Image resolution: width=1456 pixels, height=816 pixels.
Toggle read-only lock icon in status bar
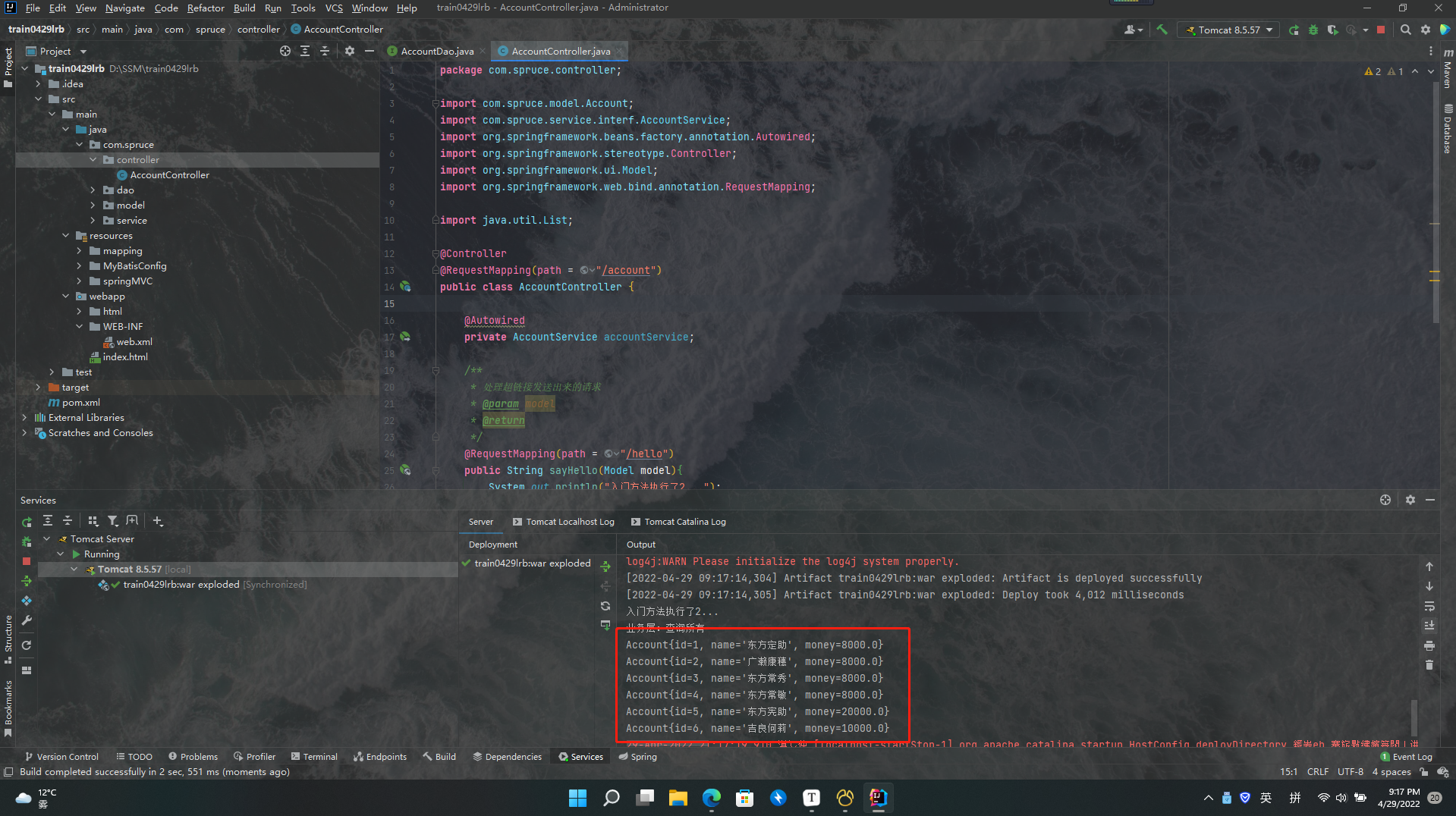tap(1423, 772)
